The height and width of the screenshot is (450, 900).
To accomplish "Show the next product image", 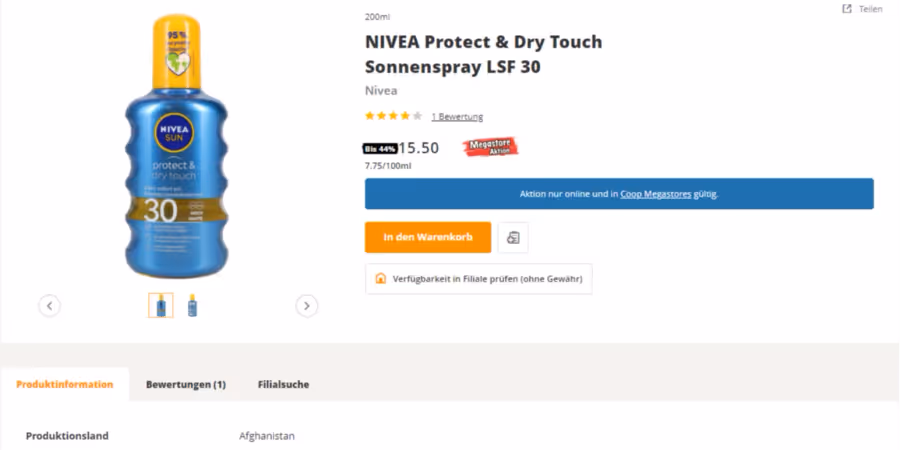I will tap(307, 306).
